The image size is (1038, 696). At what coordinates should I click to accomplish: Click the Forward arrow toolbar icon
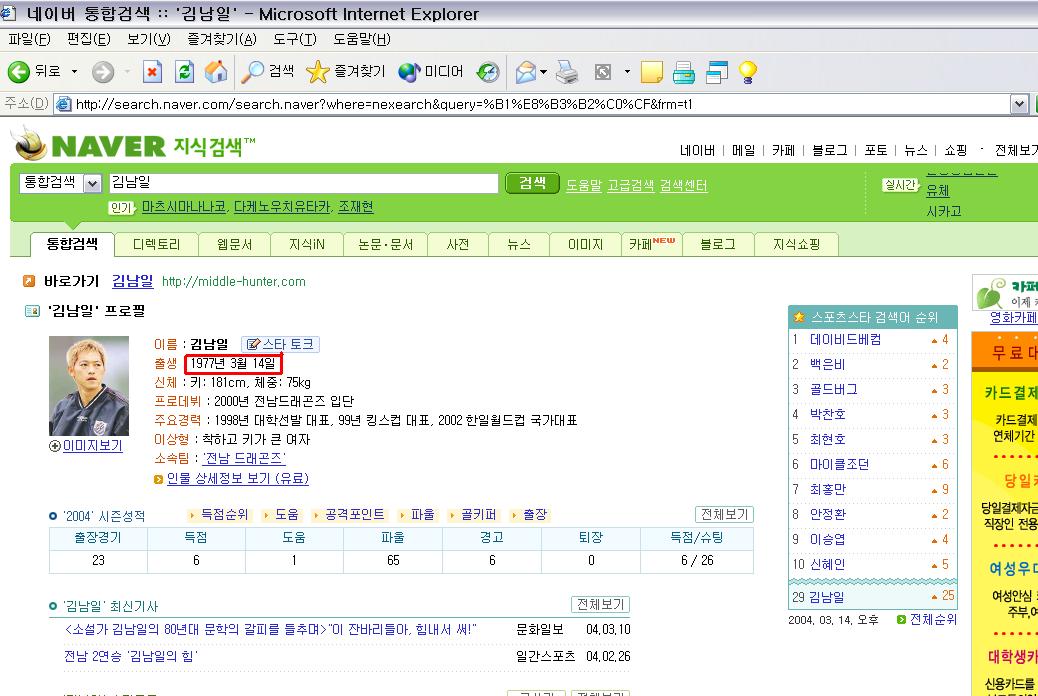(103, 72)
